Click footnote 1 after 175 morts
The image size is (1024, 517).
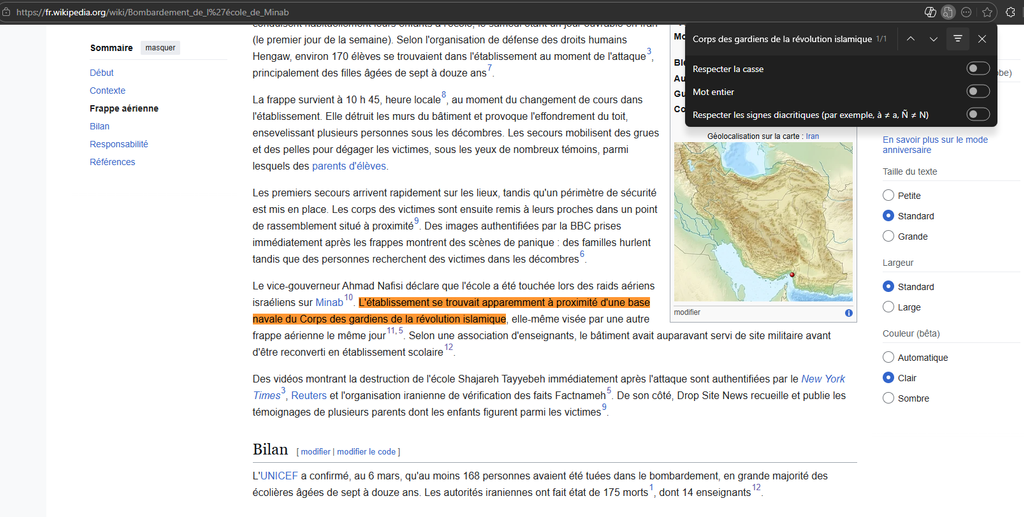click(651, 488)
